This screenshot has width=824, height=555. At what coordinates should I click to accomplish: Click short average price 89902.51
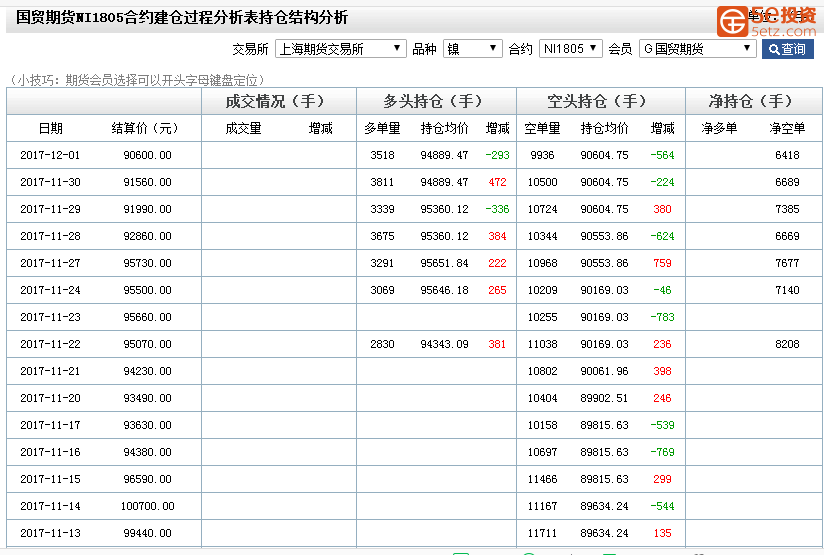click(x=604, y=398)
